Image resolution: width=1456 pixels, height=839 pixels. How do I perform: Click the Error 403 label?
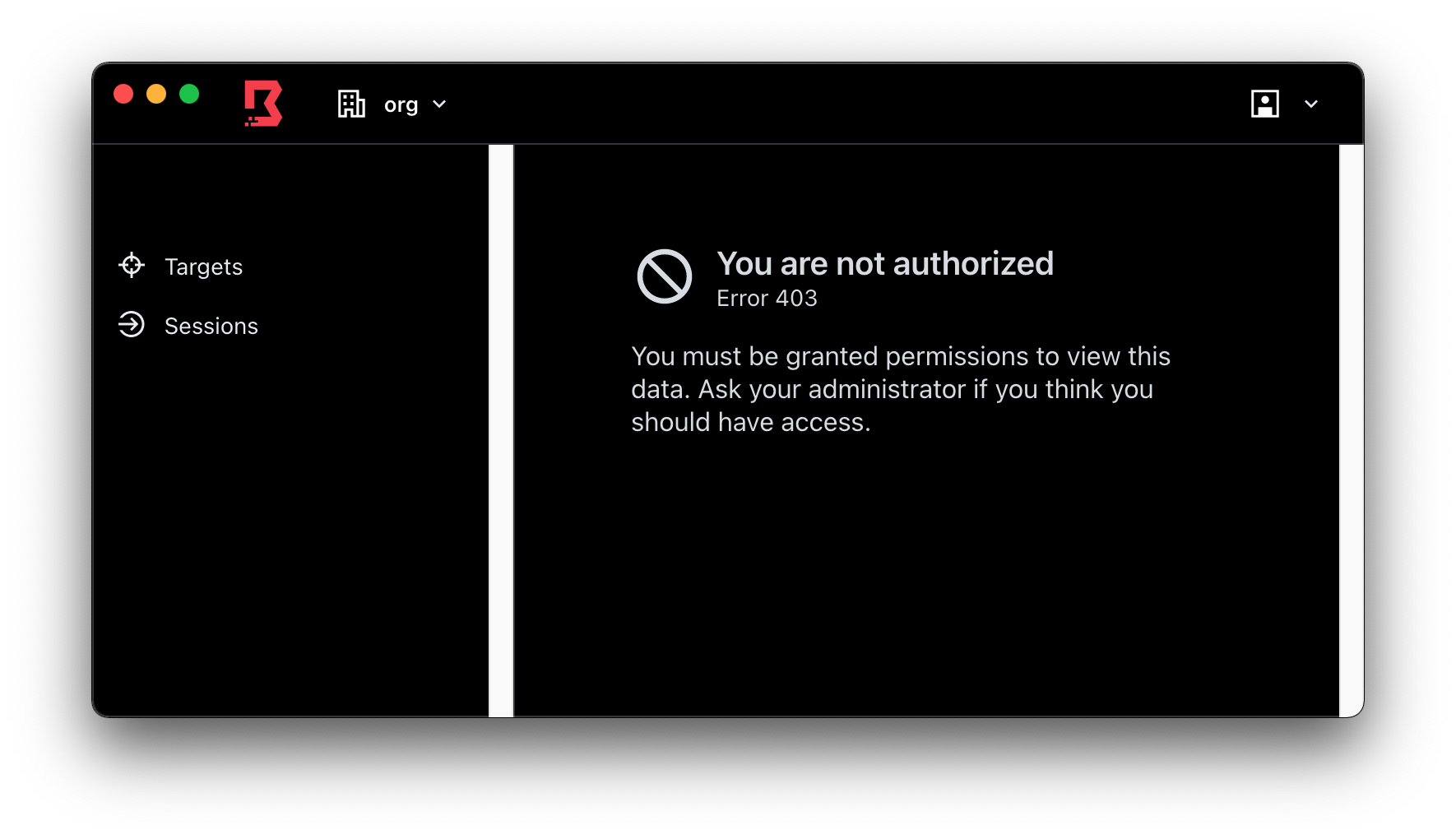pyautogui.click(x=766, y=298)
